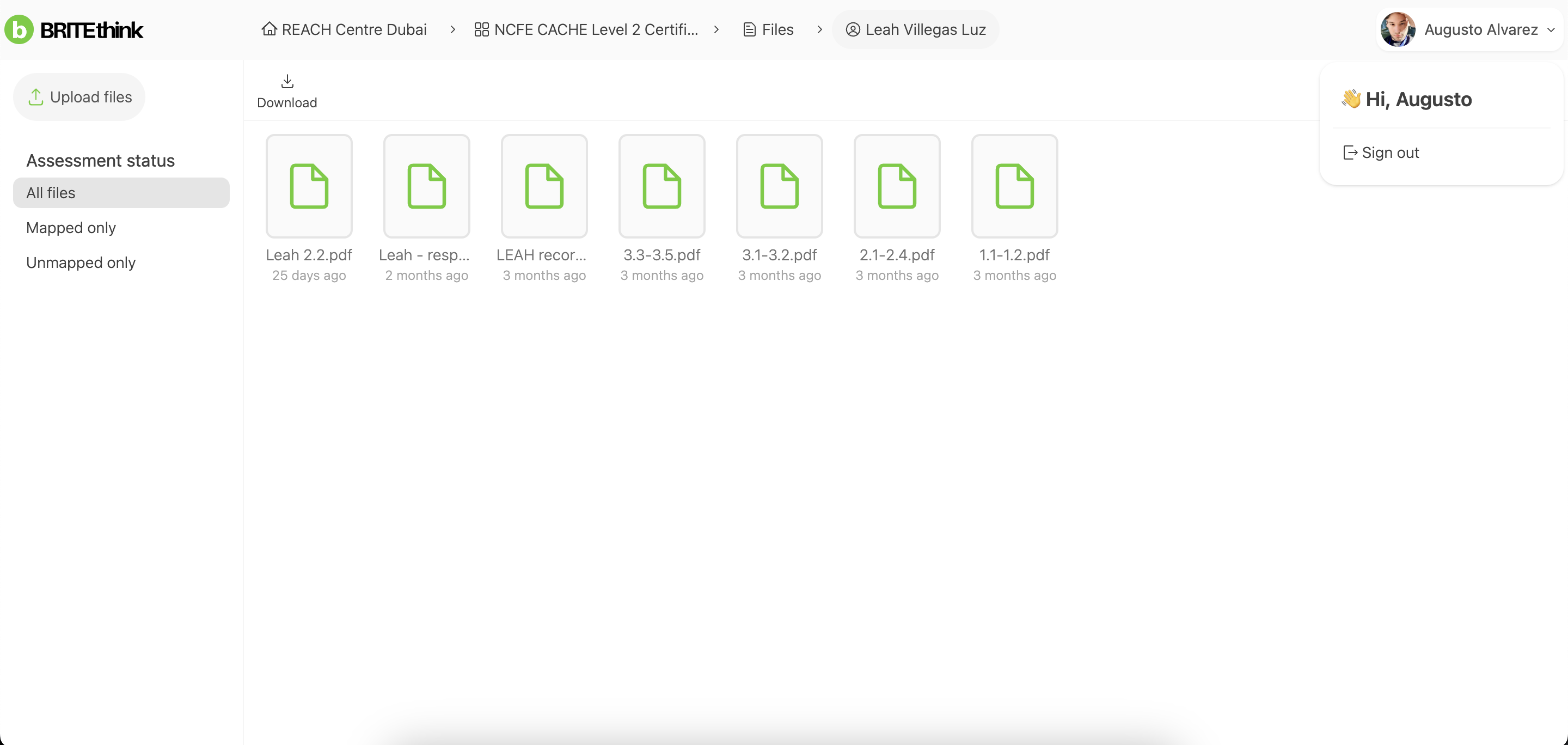
Task: Click the Upload files button
Action: tap(79, 97)
